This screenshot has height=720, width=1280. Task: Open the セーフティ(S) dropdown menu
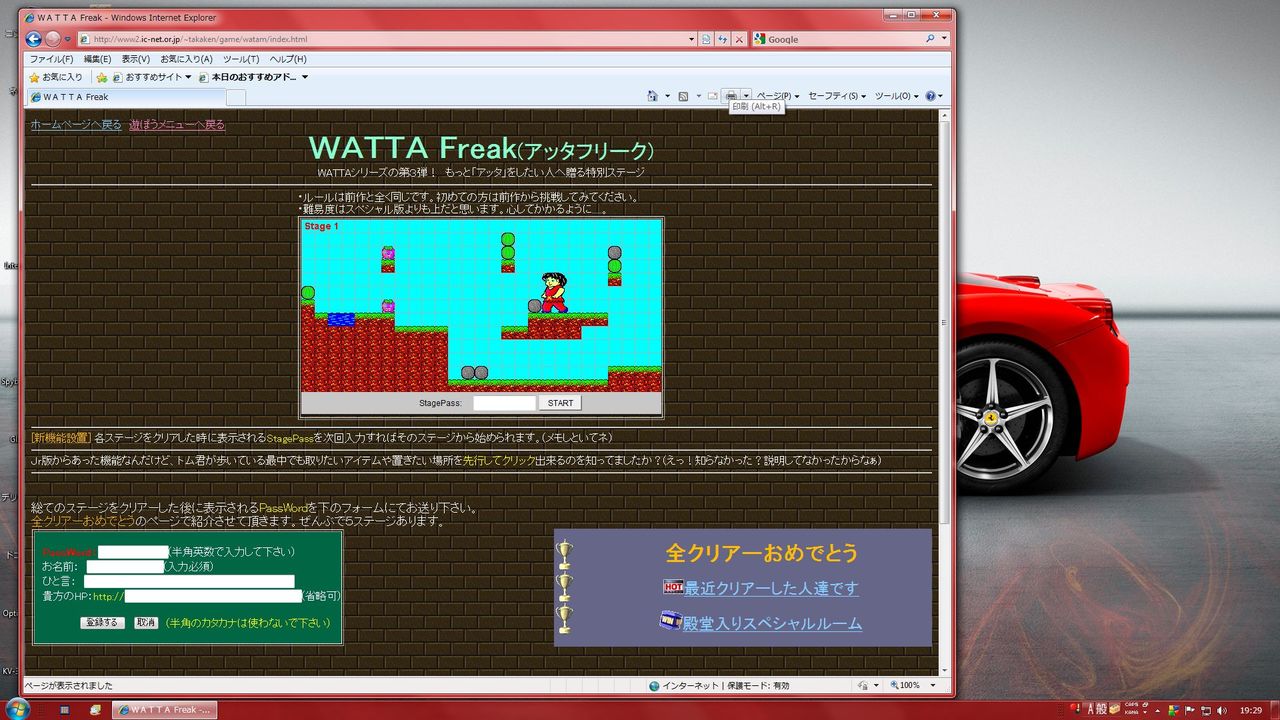click(x=837, y=96)
